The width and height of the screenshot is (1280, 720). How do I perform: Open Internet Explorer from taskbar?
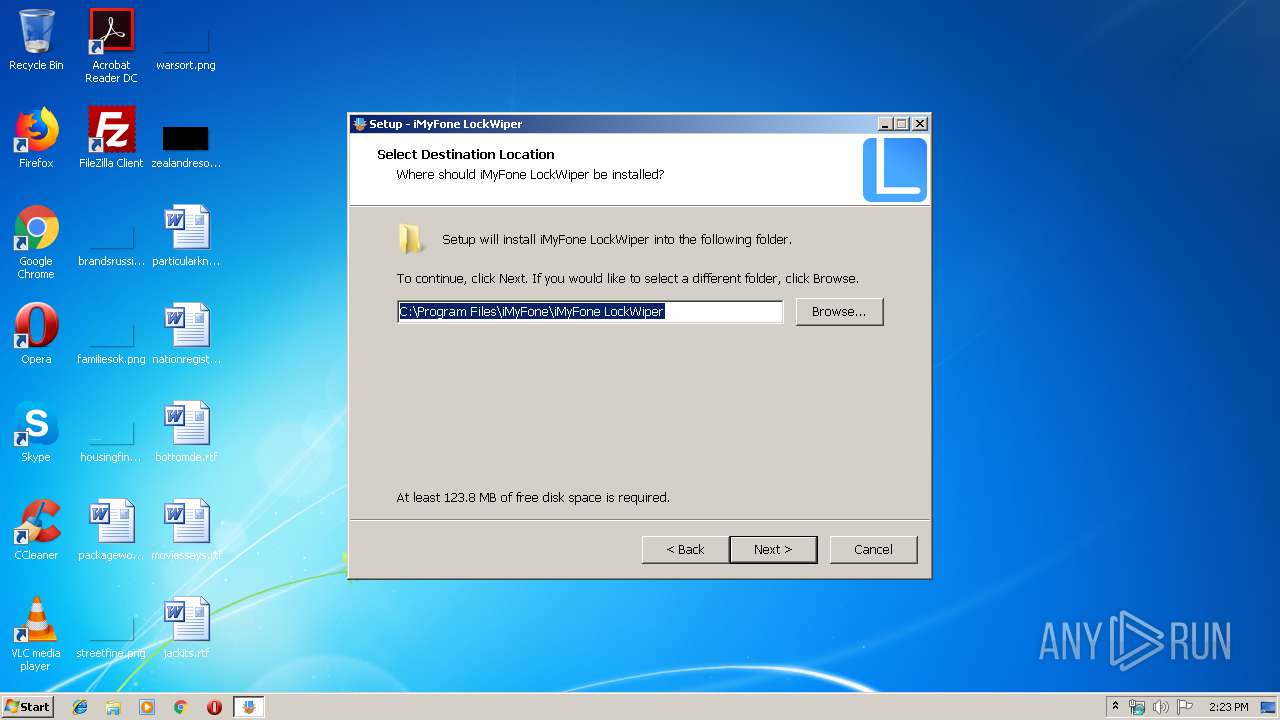click(x=80, y=707)
